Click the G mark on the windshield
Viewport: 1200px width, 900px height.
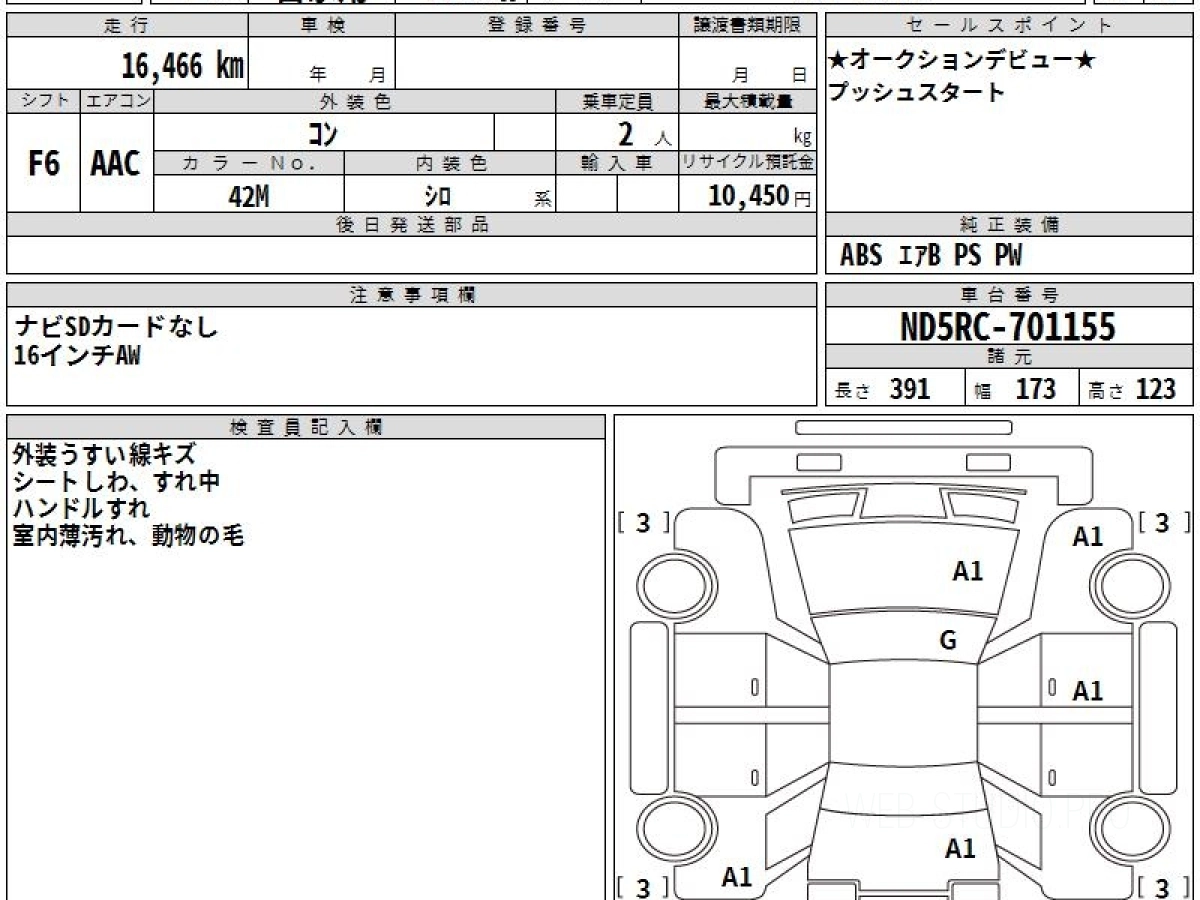pyautogui.click(x=948, y=641)
